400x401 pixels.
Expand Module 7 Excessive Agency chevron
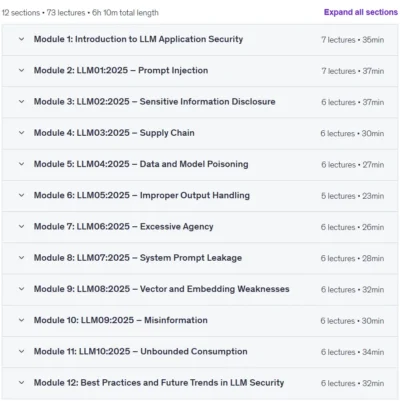(21, 226)
